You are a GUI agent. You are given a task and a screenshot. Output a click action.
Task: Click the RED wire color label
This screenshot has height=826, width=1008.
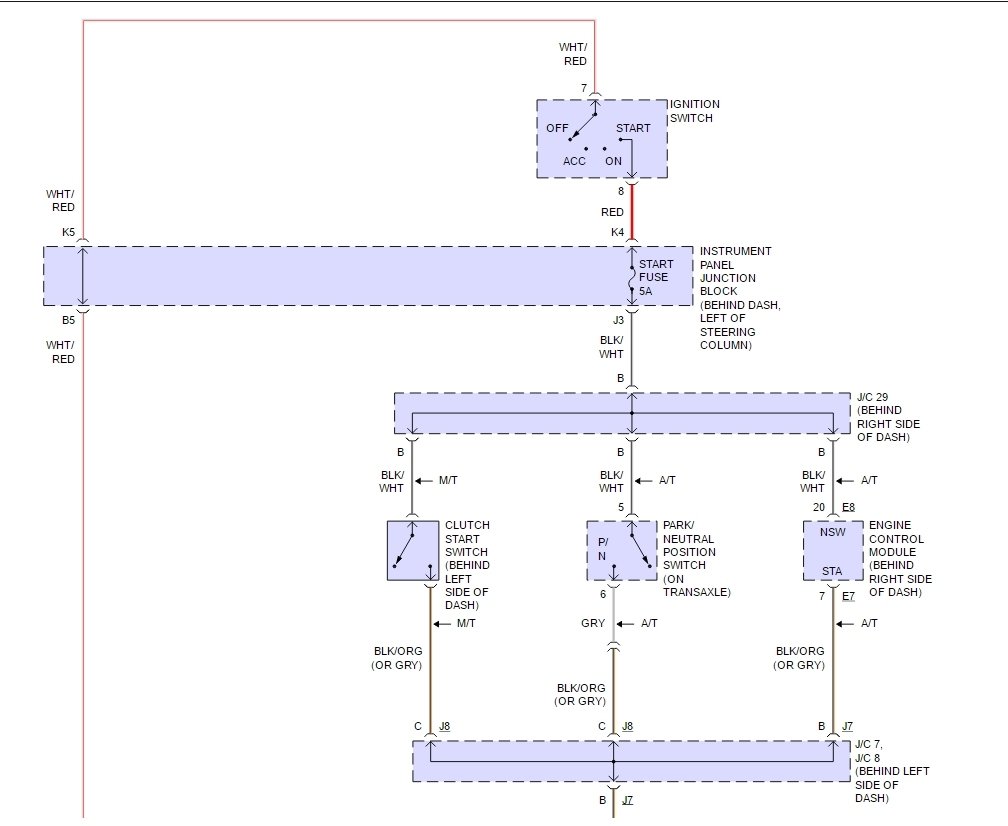(612, 211)
